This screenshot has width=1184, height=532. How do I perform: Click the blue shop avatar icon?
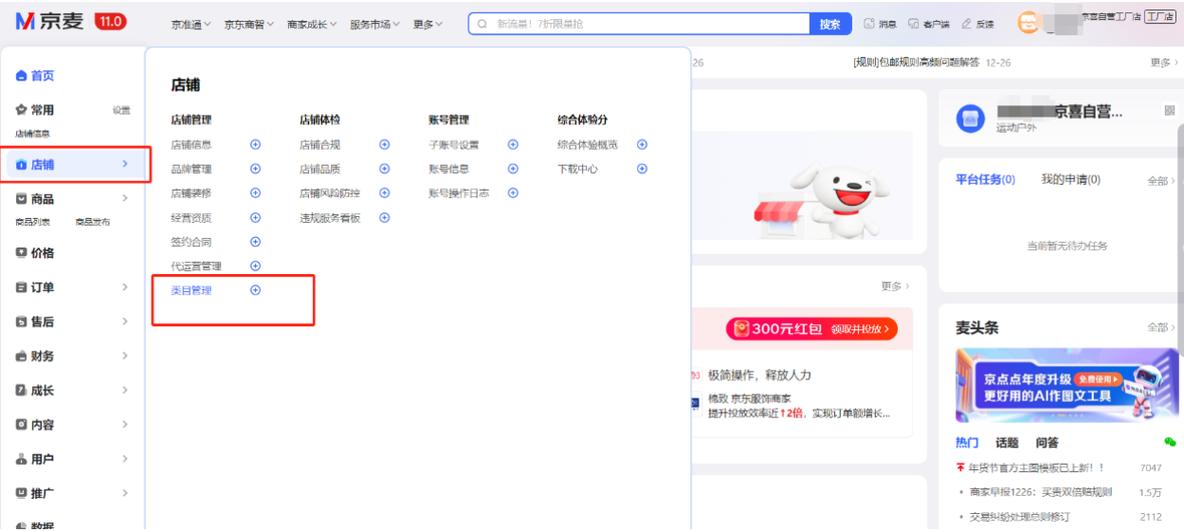(x=970, y=118)
